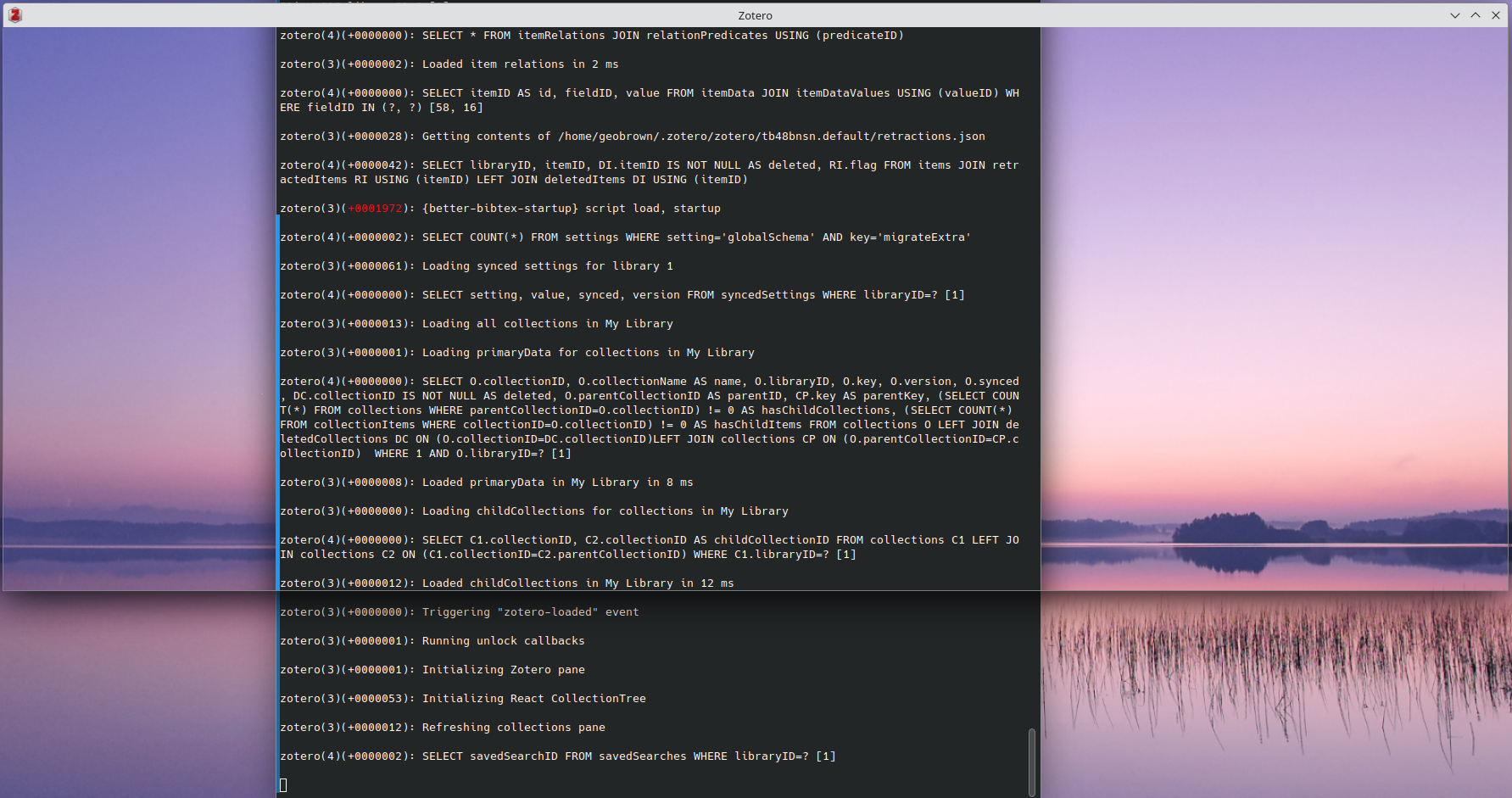Click "SELECT O.collectionID, O.collectionName" query
The image size is (1512, 798).
(x=650, y=417)
